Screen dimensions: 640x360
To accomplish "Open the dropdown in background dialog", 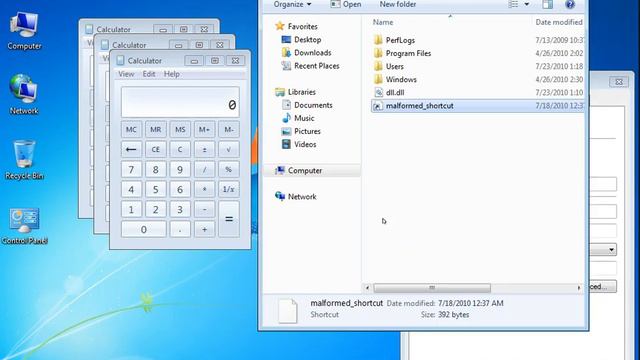I will click(x=611, y=249).
